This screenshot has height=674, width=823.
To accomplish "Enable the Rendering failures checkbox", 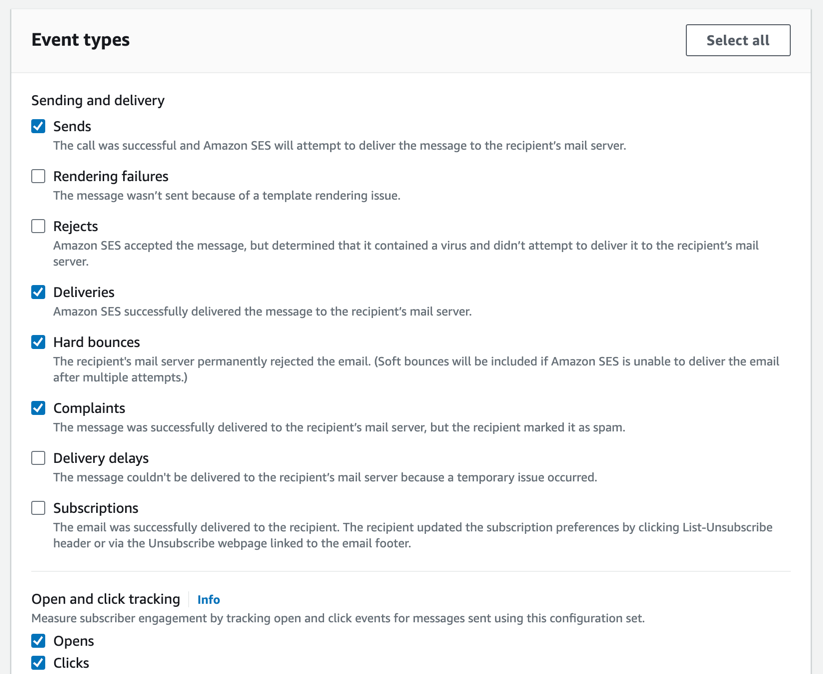I will point(38,176).
